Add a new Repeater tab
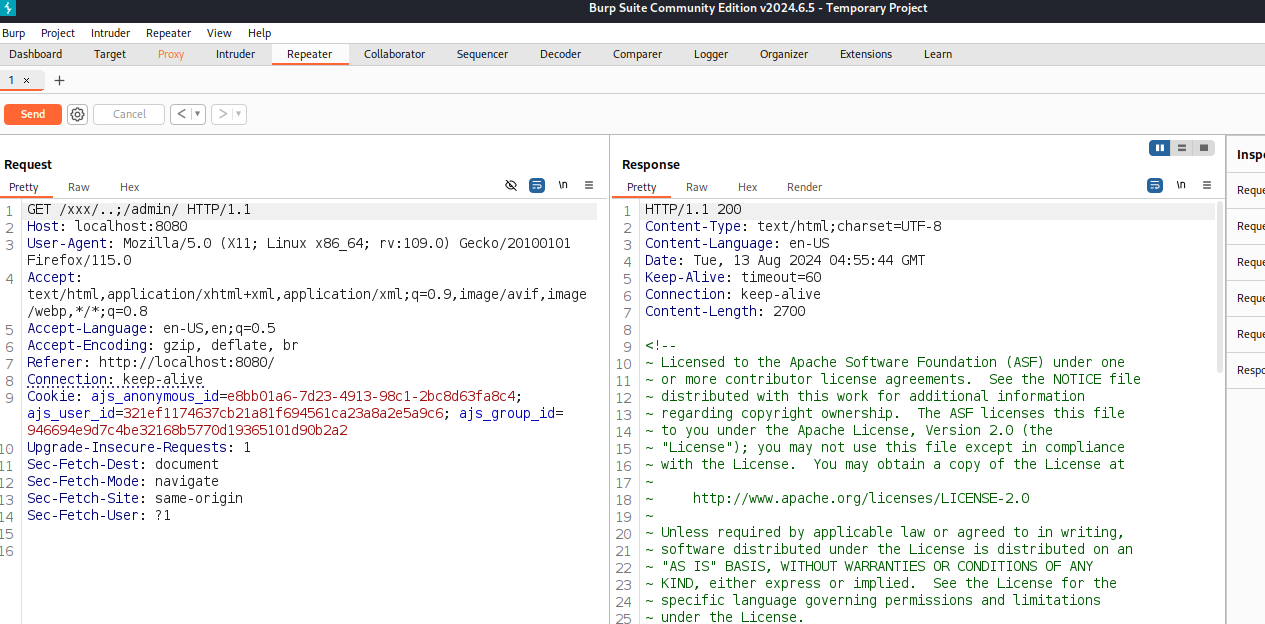 pos(59,80)
